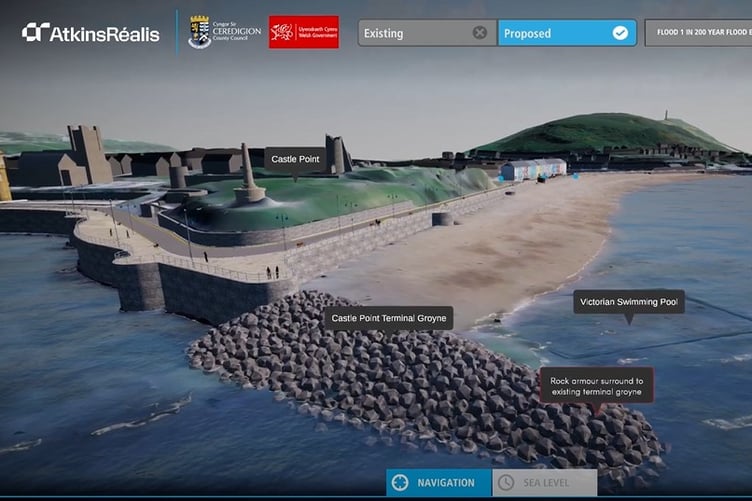Click the Castle Point Terminal Groyne label
This screenshot has height=501, width=752.
click(388, 318)
